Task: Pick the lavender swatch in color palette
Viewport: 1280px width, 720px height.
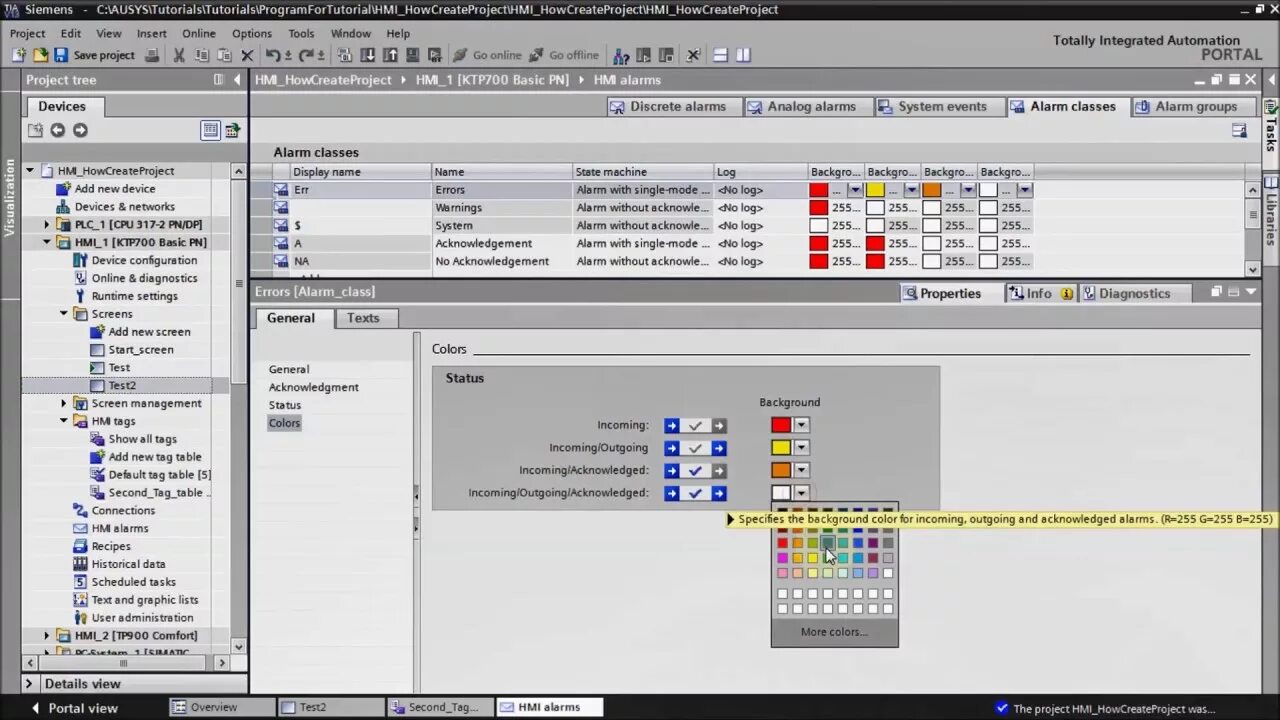Action: 873,573
